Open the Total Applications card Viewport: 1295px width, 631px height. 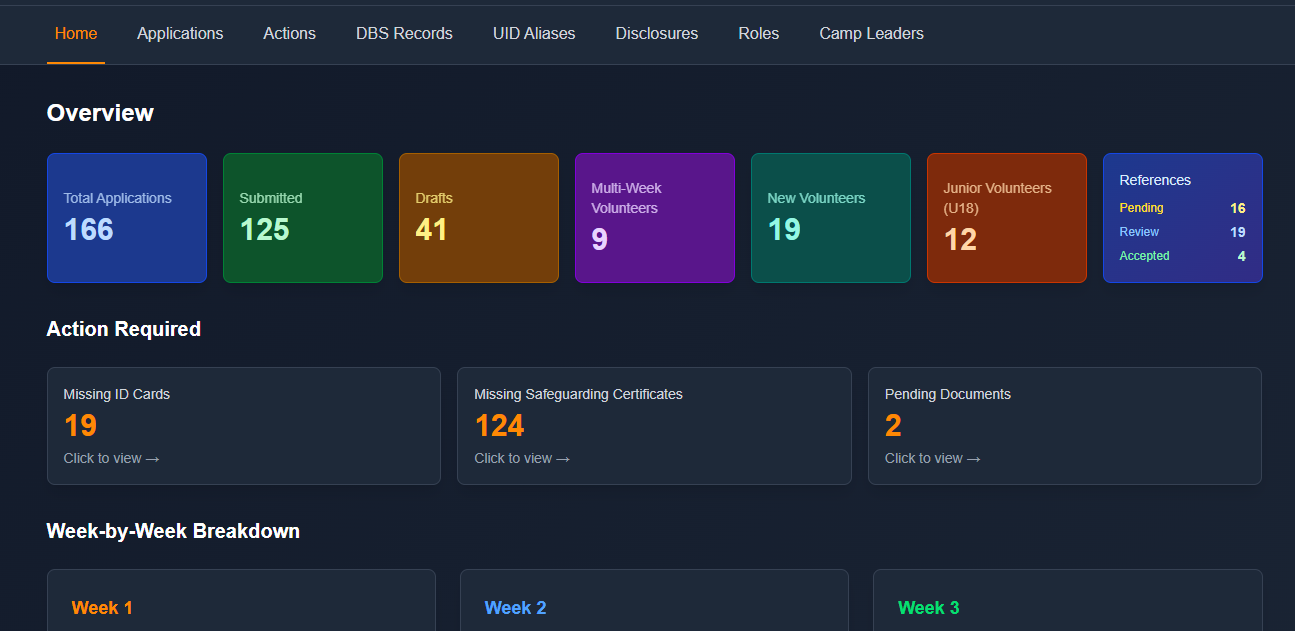point(127,218)
